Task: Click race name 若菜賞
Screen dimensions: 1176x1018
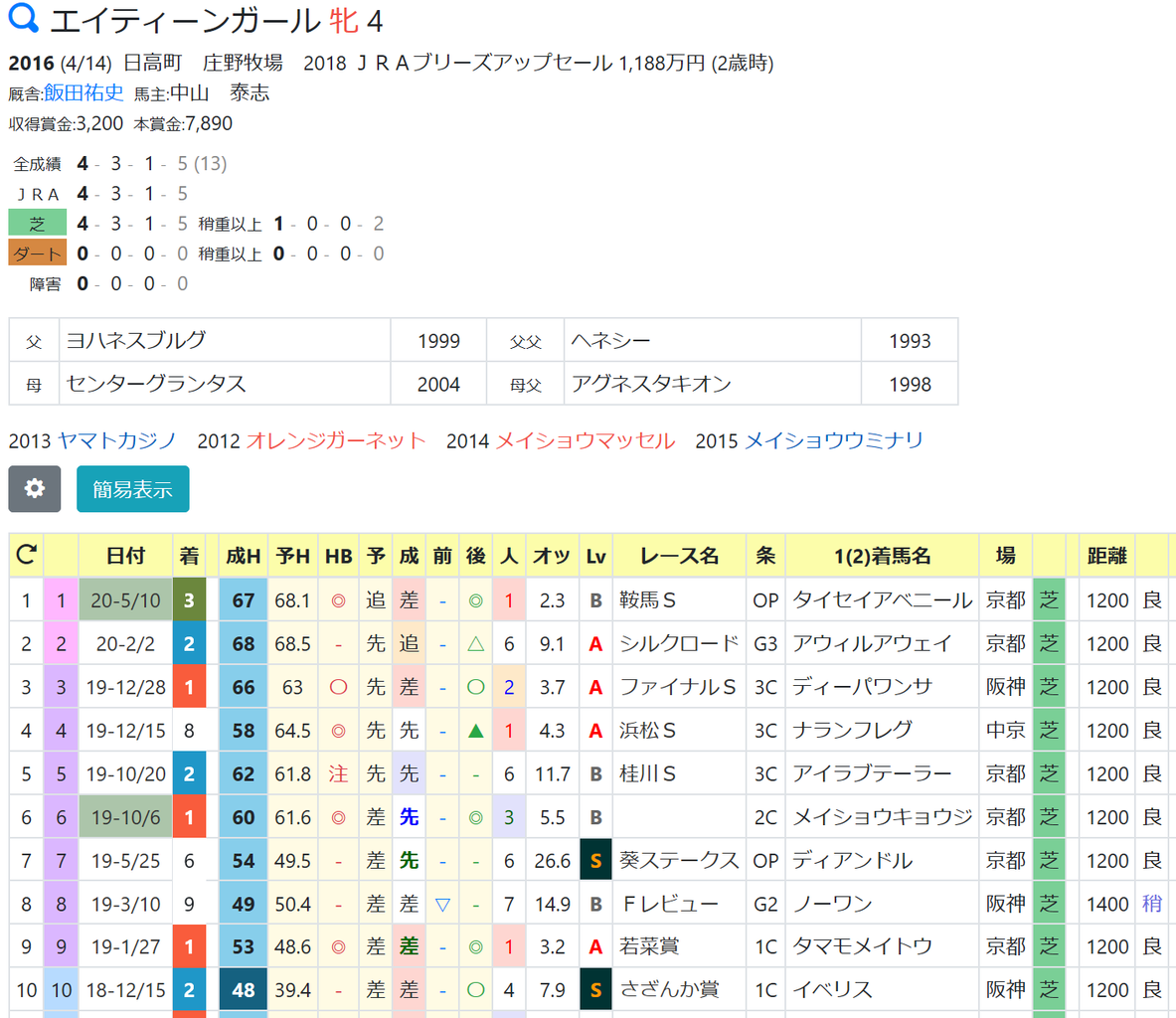Action: pyautogui.click(x=649, y=946)
